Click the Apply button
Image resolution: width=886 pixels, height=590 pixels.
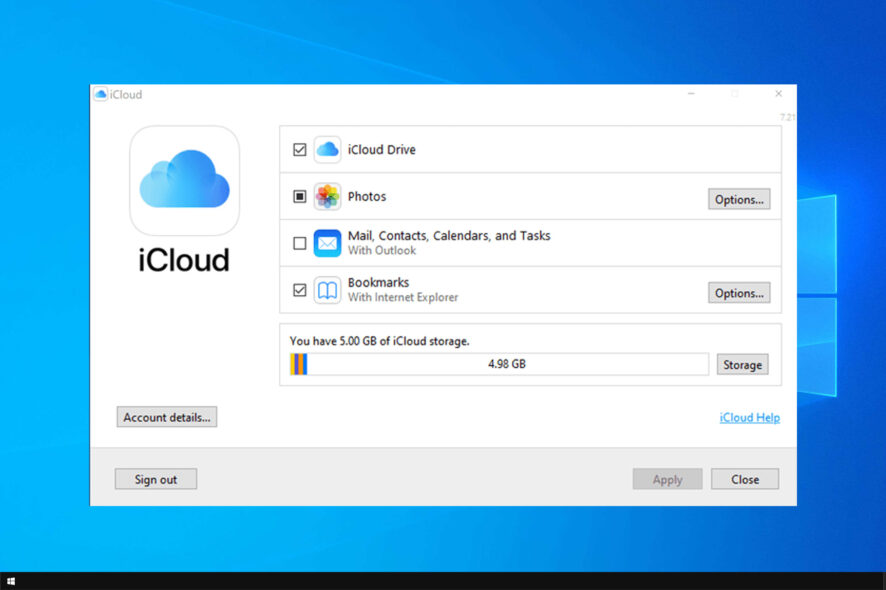[x=667, y=479]
